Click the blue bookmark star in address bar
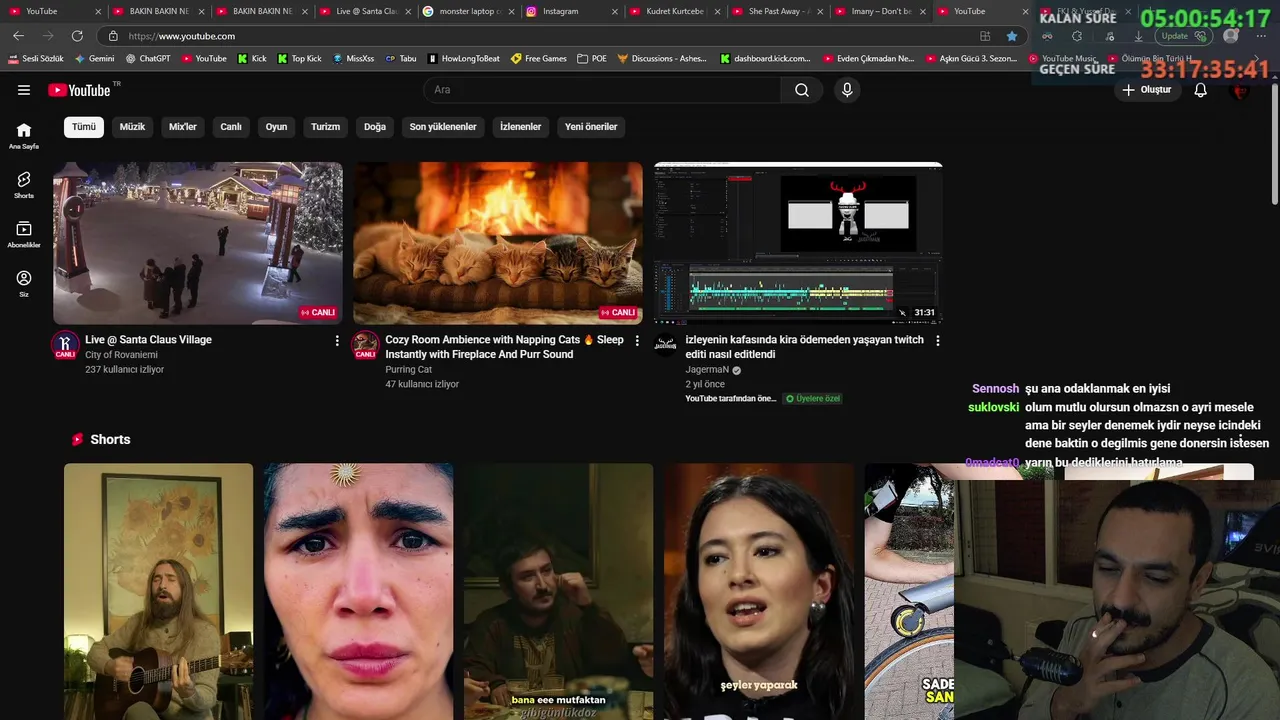This screenshot has height=720, width=1280. (x=1012, y=36)
